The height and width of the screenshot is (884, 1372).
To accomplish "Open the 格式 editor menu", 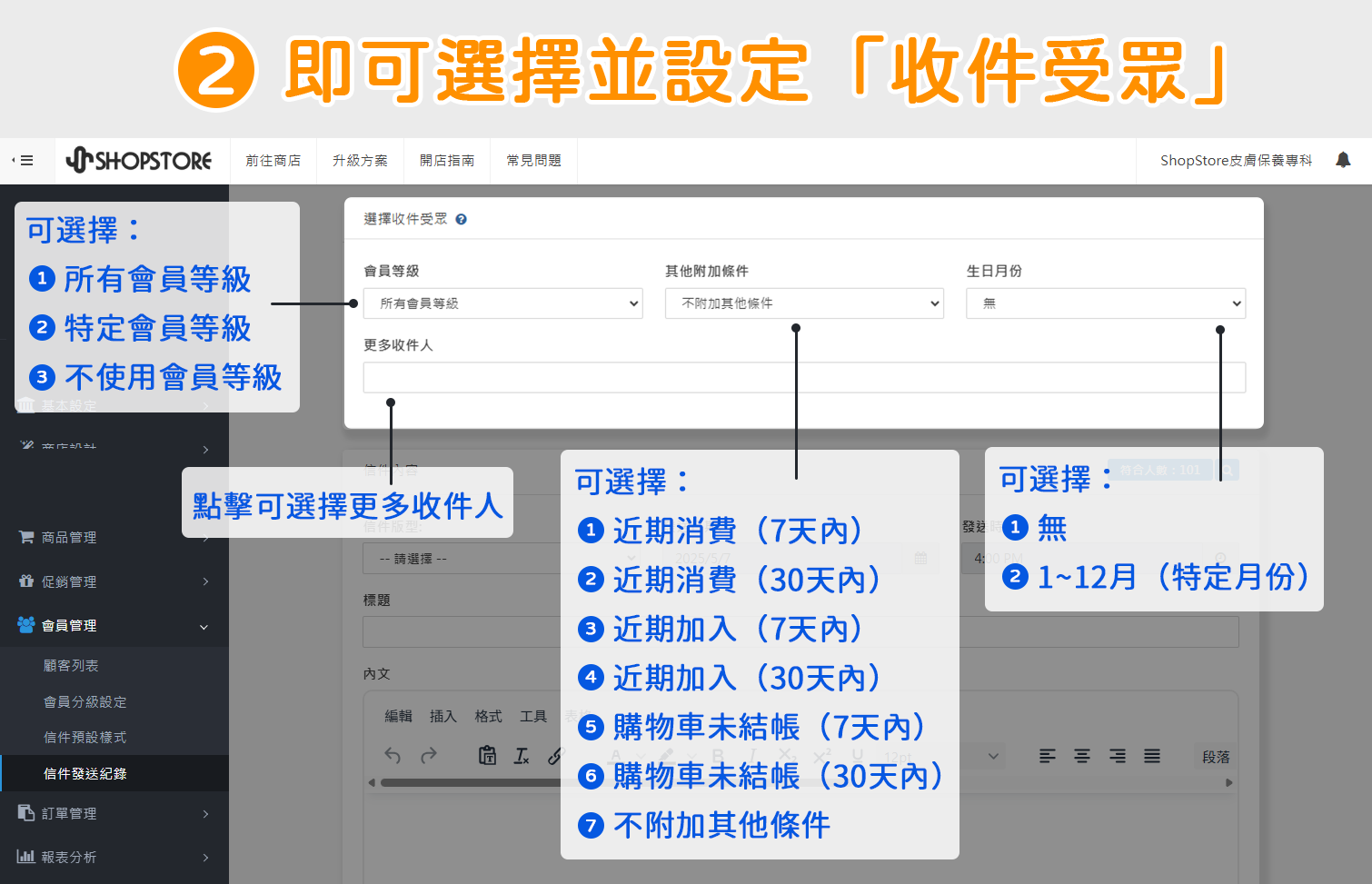I will click(488, 716).
